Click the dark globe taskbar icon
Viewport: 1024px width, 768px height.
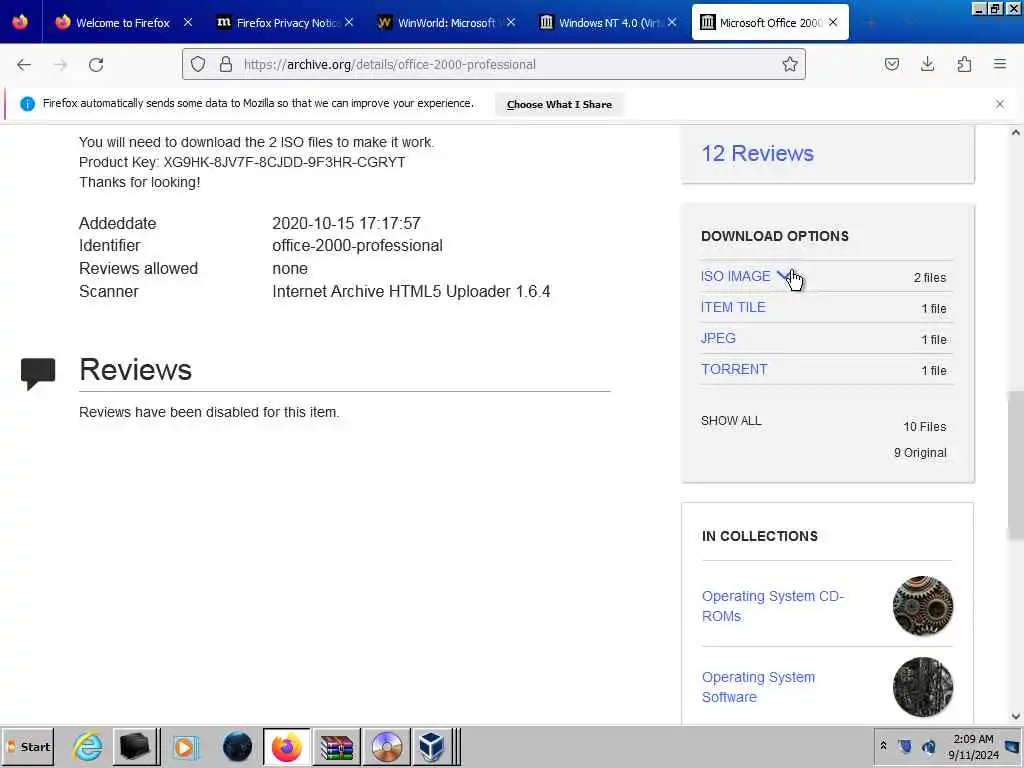pyautogui.click(x=237, y=746)
